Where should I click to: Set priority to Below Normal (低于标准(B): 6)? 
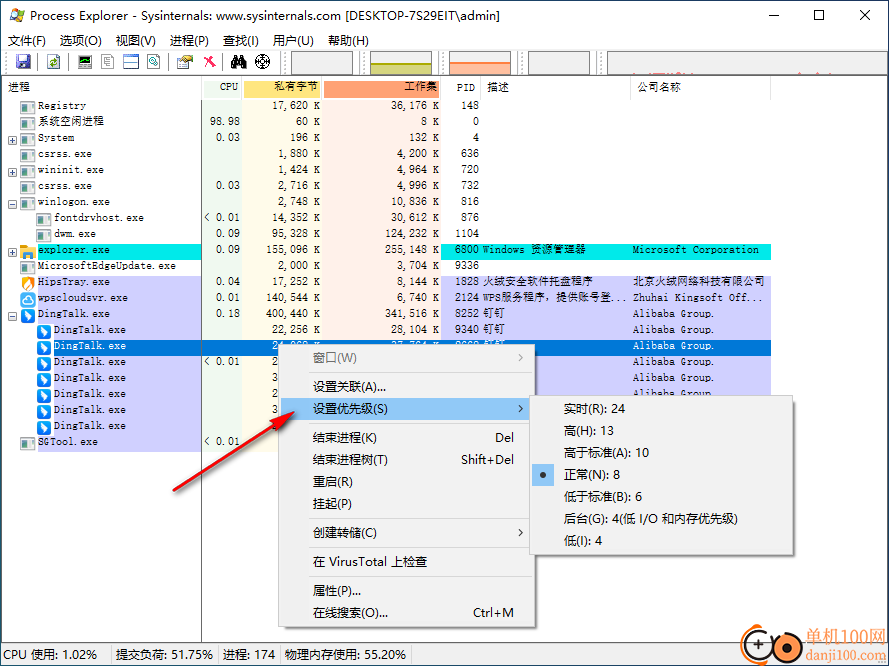pyautogui.click(x=661, y=497)
